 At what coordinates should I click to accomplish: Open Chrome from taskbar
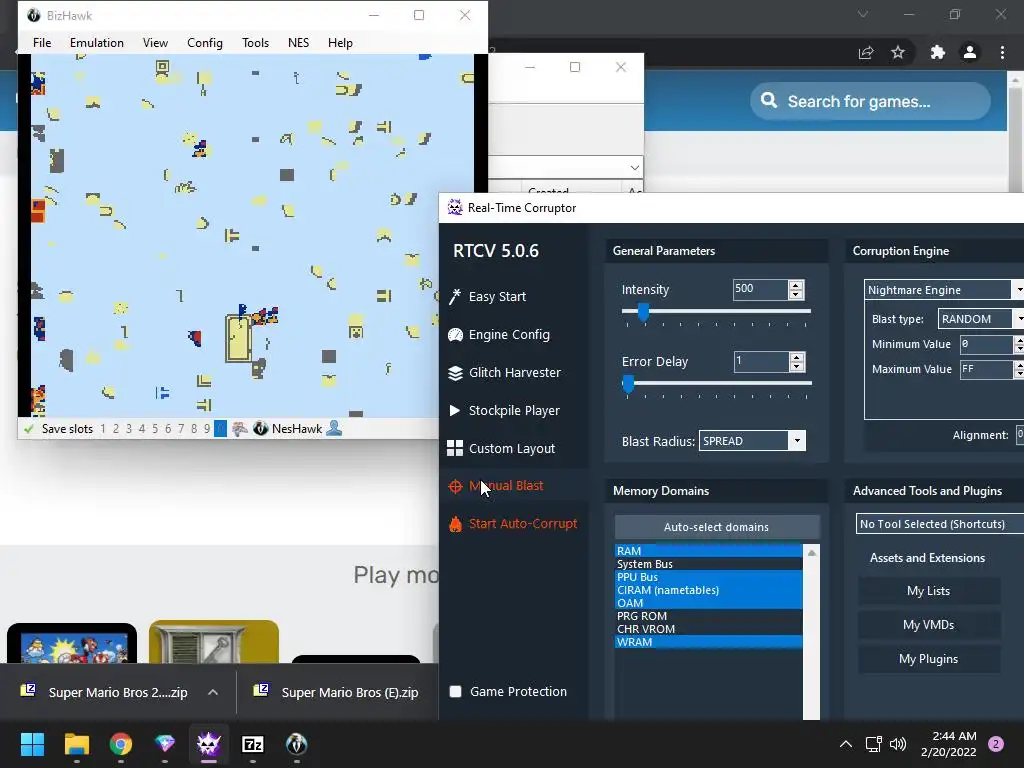point(121,744)
